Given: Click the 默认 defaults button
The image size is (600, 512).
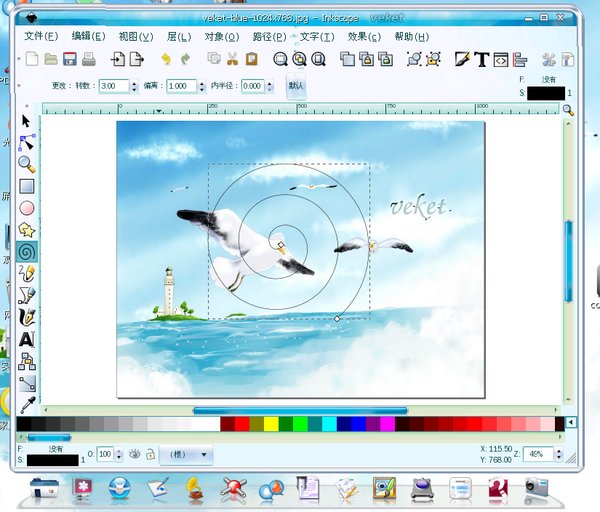Looking at the screenshot, I should click(296, 86).
